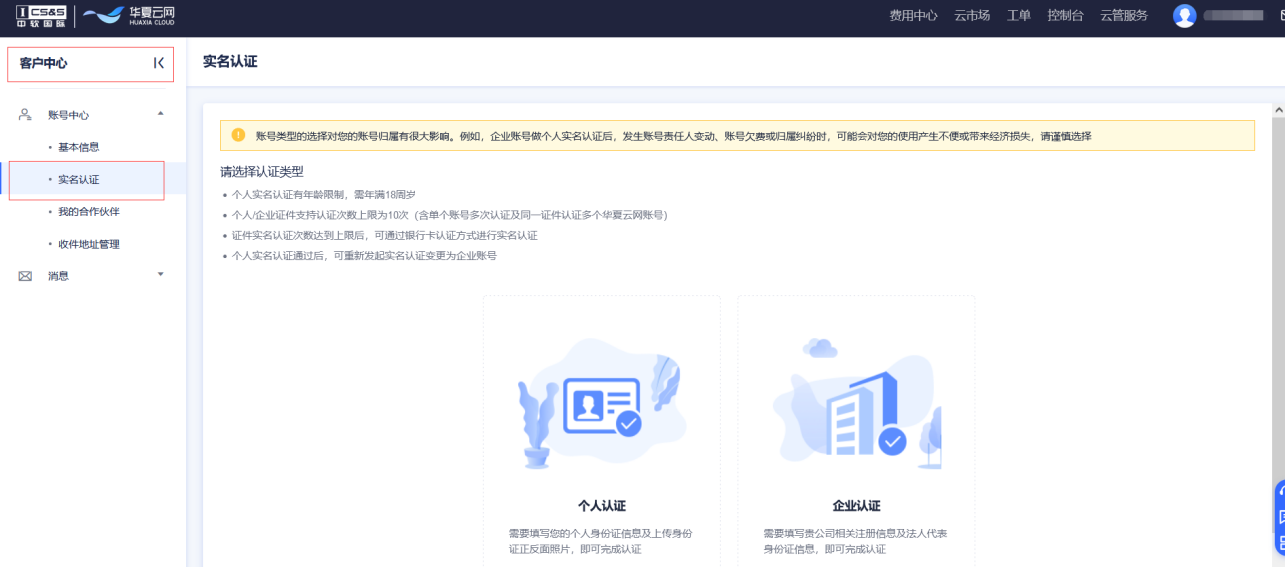Click 控制台 in the top header
1285x567 pixels.
(x=1065, y=16)
